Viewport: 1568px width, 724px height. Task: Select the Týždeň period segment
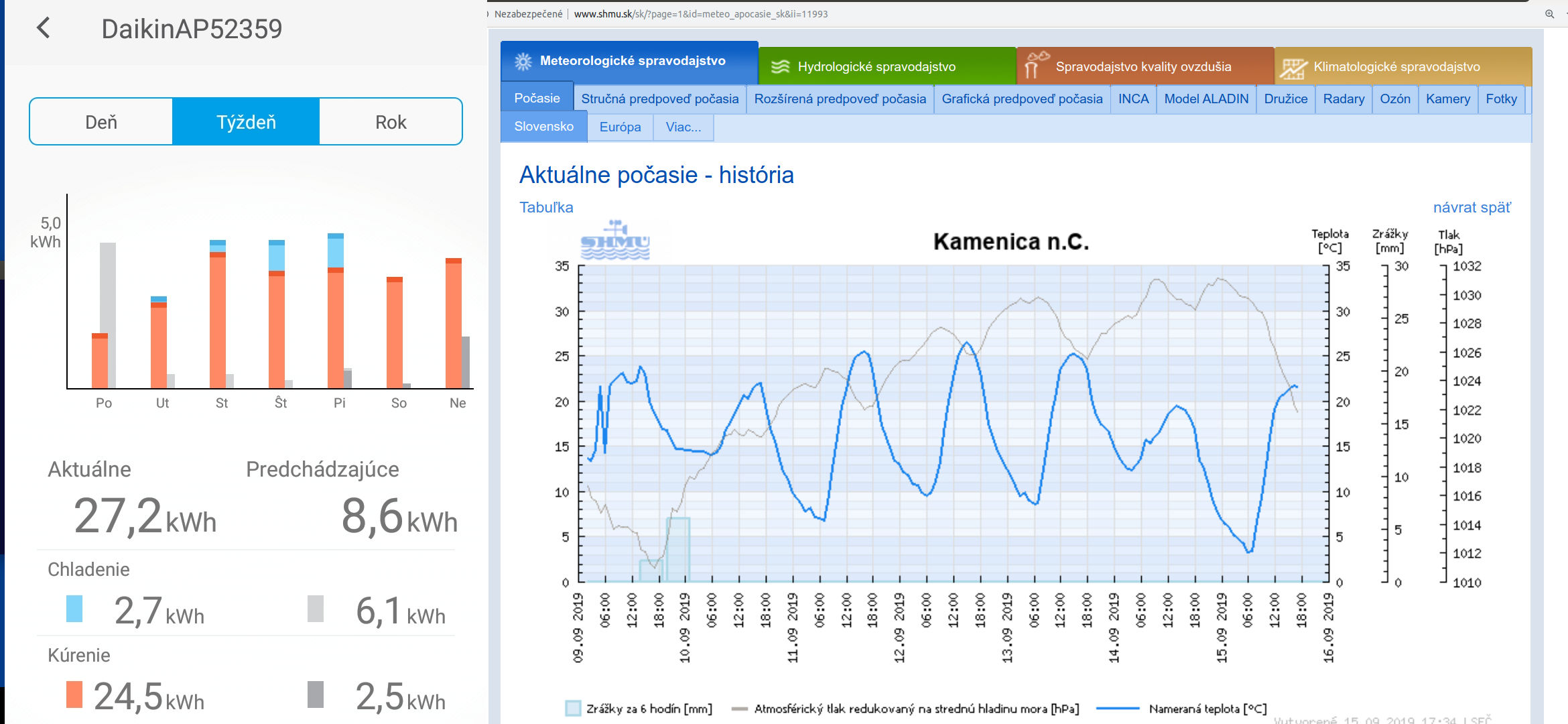click(x=246, y=122)
